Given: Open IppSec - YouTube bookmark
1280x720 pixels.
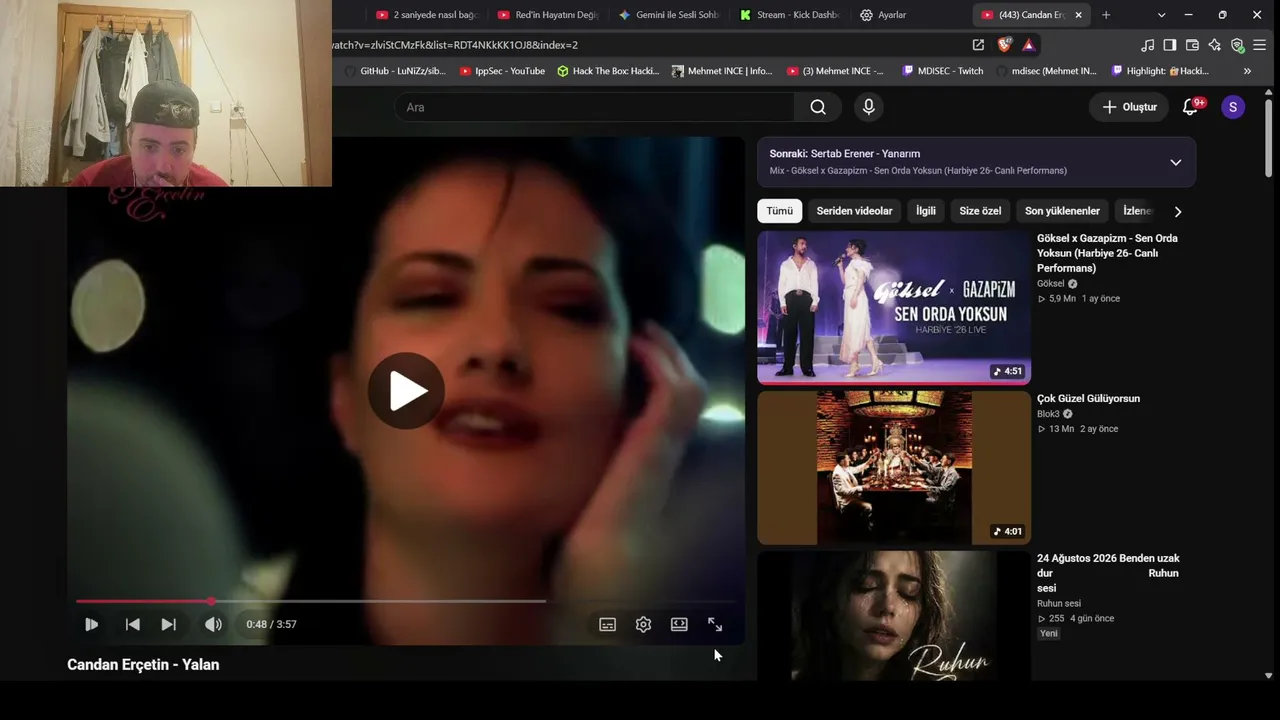Looking at the screenshot, I should (502, 71).
